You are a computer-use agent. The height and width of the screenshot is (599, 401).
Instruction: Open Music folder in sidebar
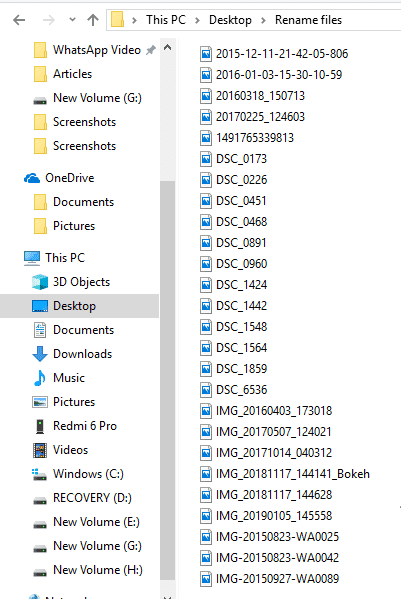point(69,378)
